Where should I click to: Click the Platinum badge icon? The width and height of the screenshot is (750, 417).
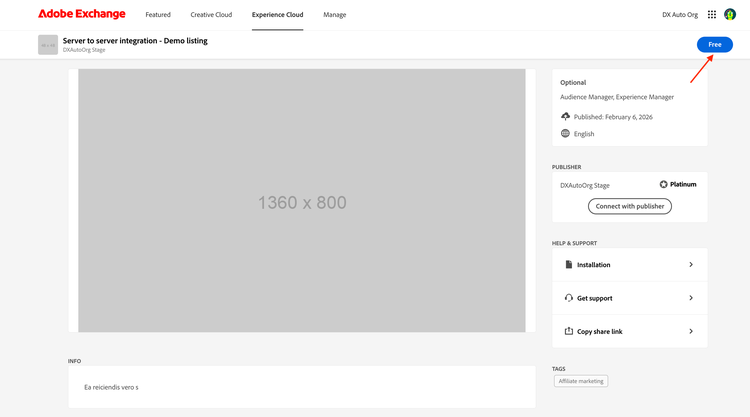click(x=663, y=184)
